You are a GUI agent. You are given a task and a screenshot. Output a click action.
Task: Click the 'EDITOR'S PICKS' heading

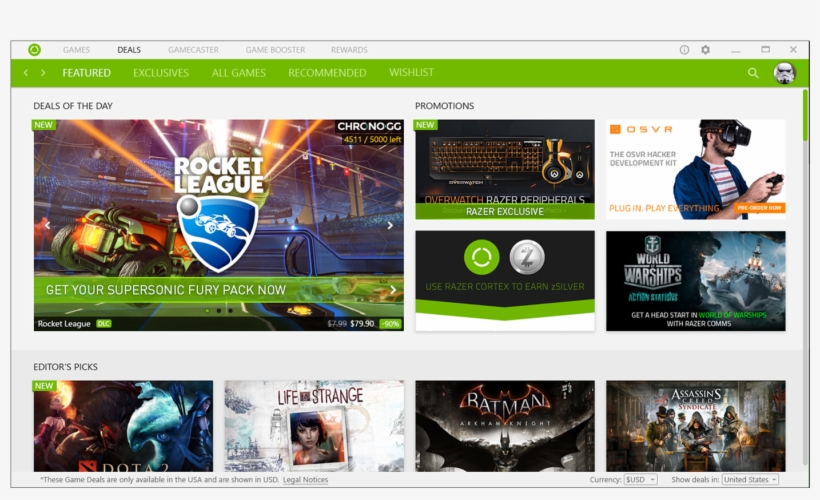[65, 367]
